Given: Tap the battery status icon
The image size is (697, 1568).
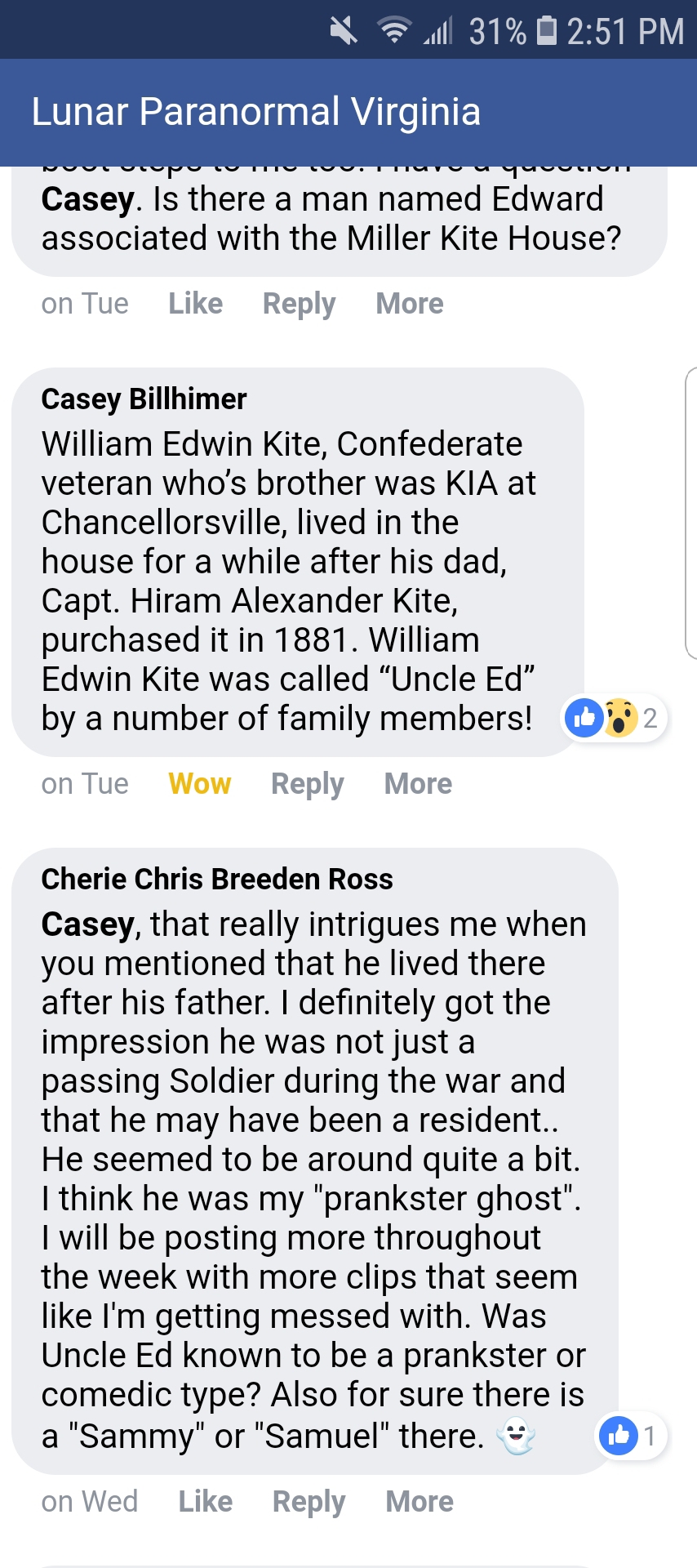Looking at the screenshot, I should (546, 31).
